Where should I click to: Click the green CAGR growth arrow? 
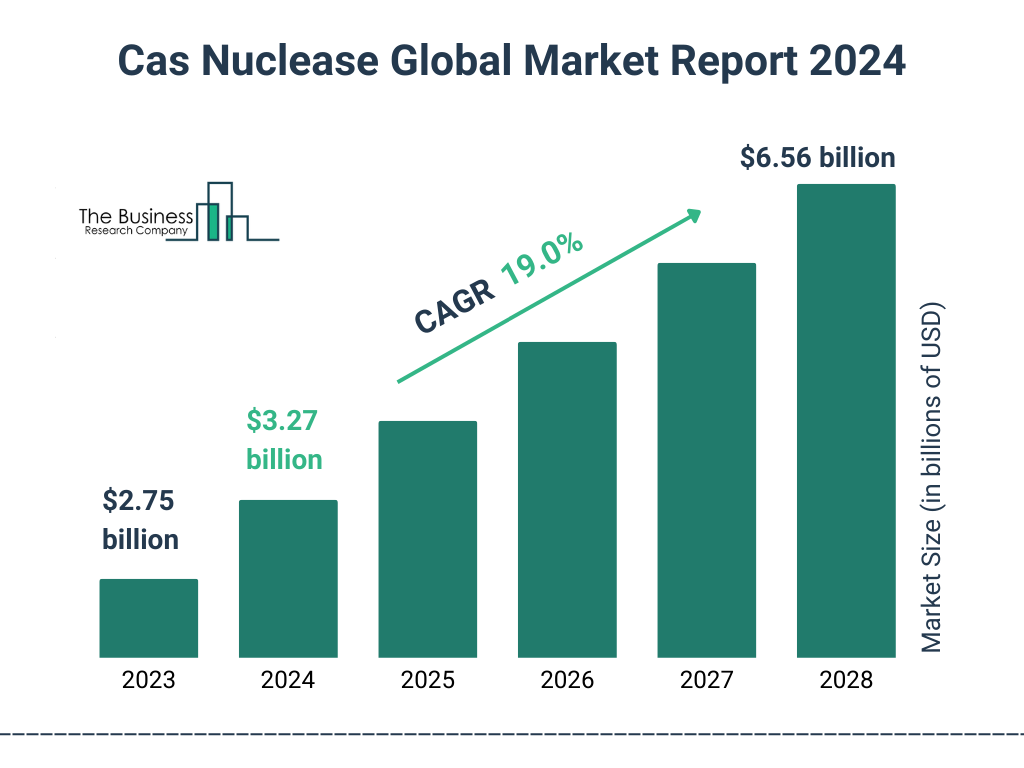(x=549, y=297)
